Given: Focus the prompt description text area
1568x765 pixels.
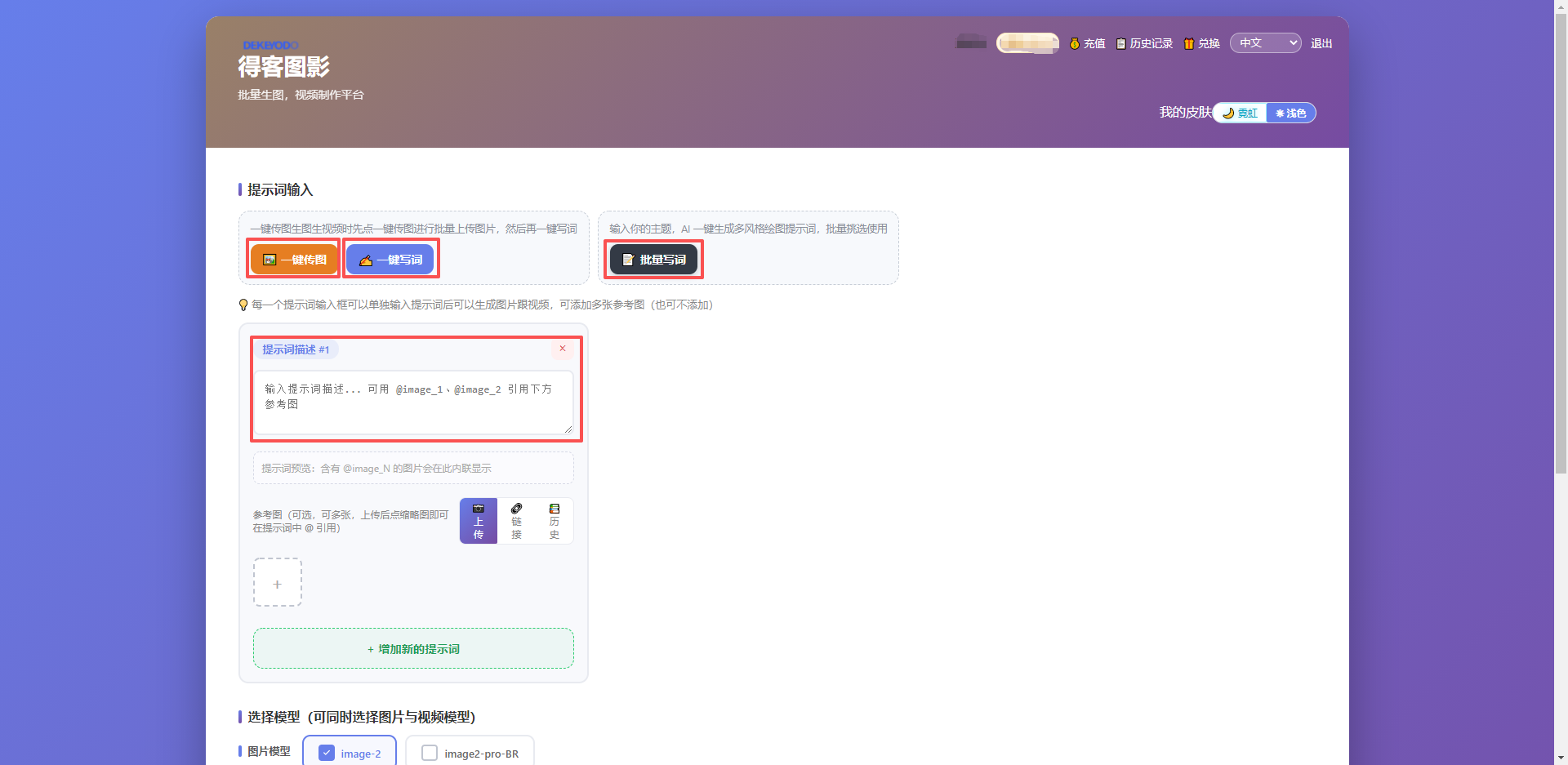Looking at the screenshot, I should coord(413,403).
